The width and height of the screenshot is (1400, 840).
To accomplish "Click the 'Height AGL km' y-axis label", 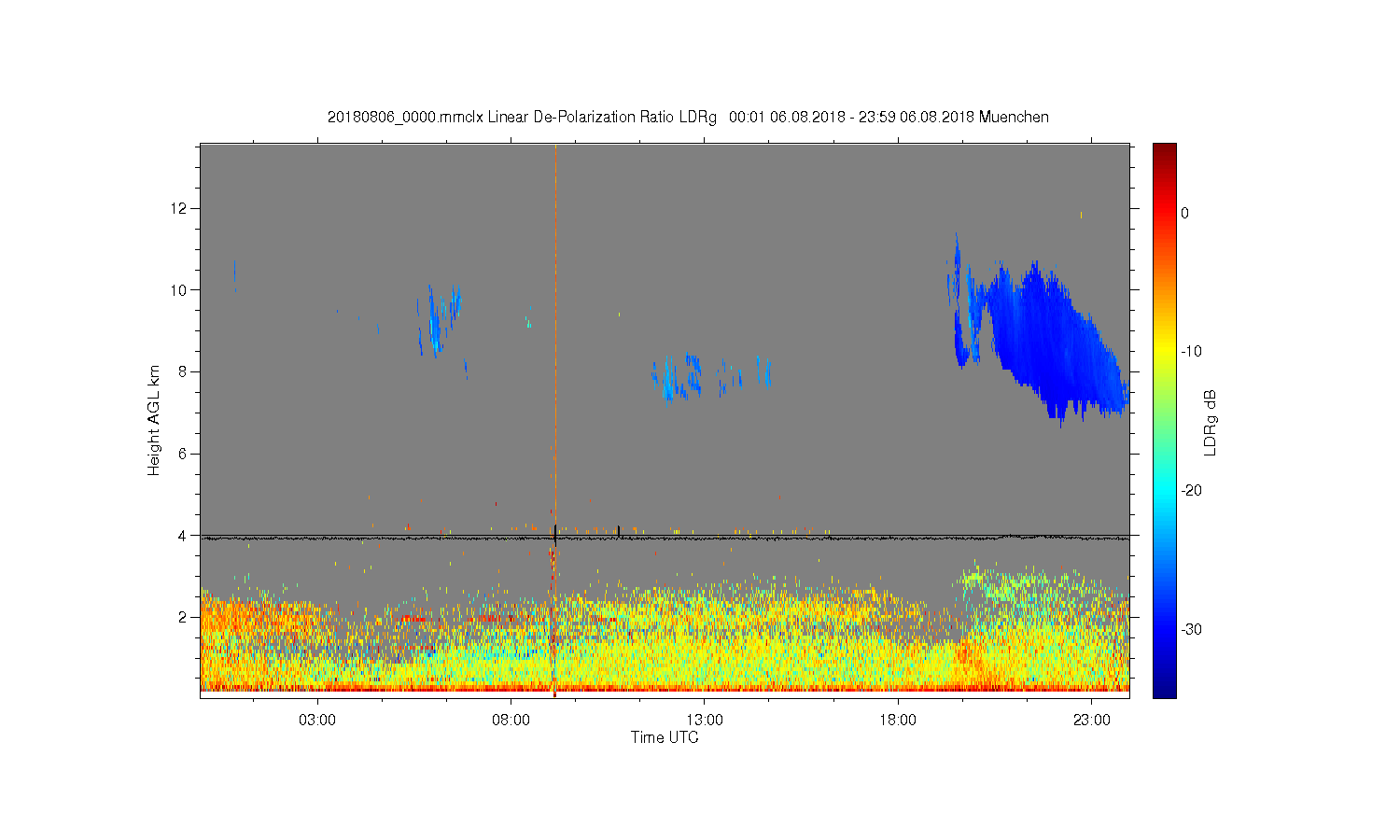I will click(154, 420).
